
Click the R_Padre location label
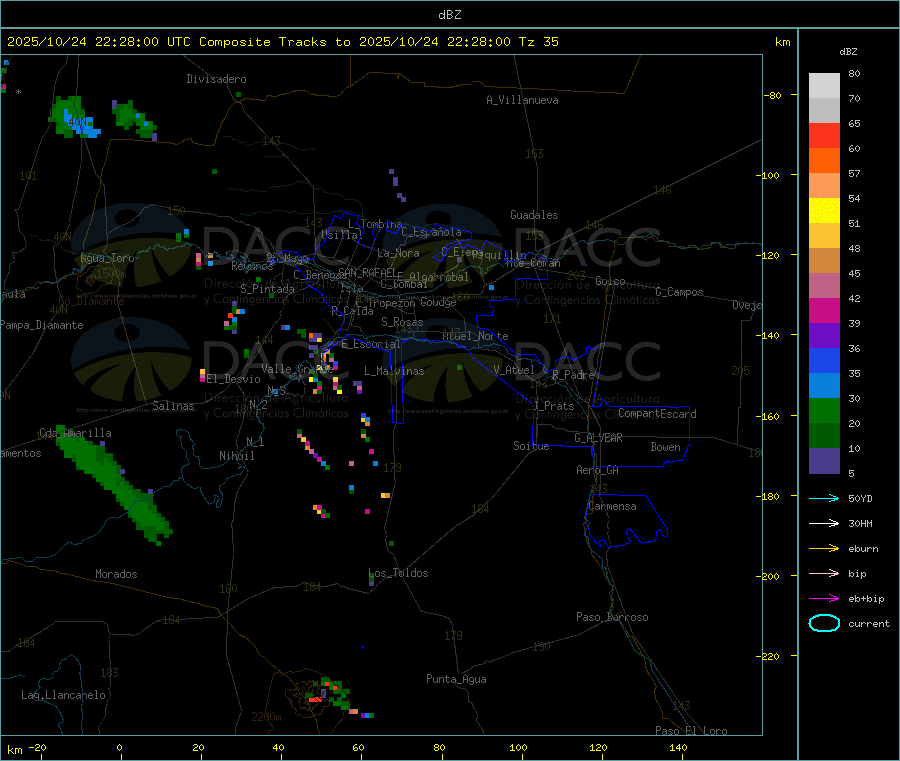click(573, 375)
